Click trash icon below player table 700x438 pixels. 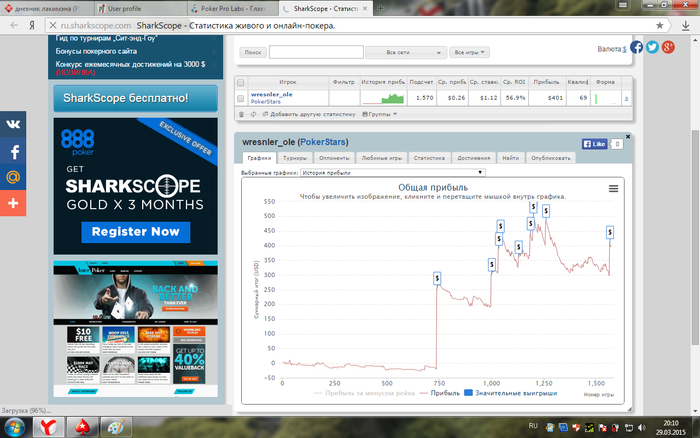pos(242,114)
